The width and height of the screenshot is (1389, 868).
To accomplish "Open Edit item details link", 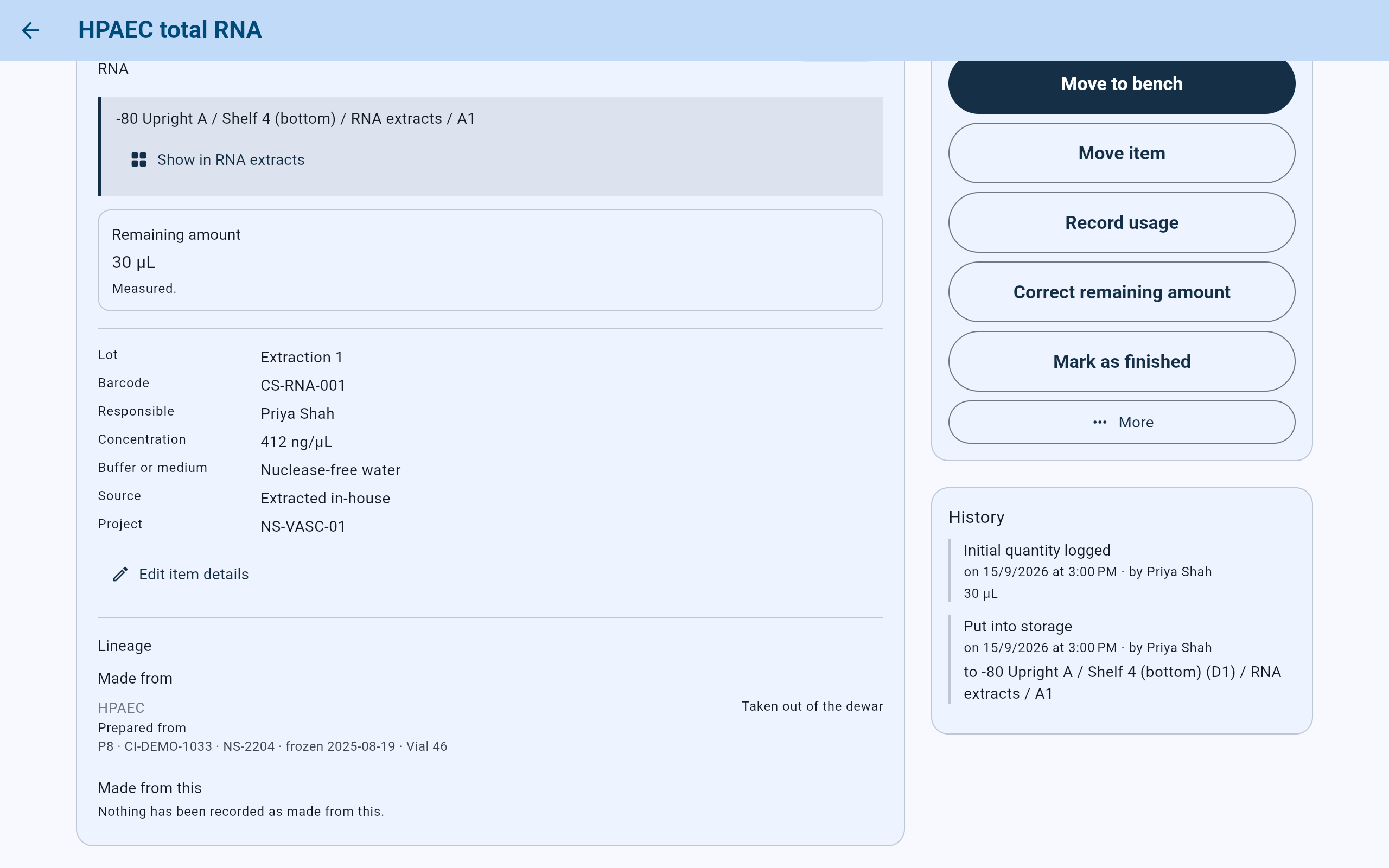I will (x=193, y=574).
